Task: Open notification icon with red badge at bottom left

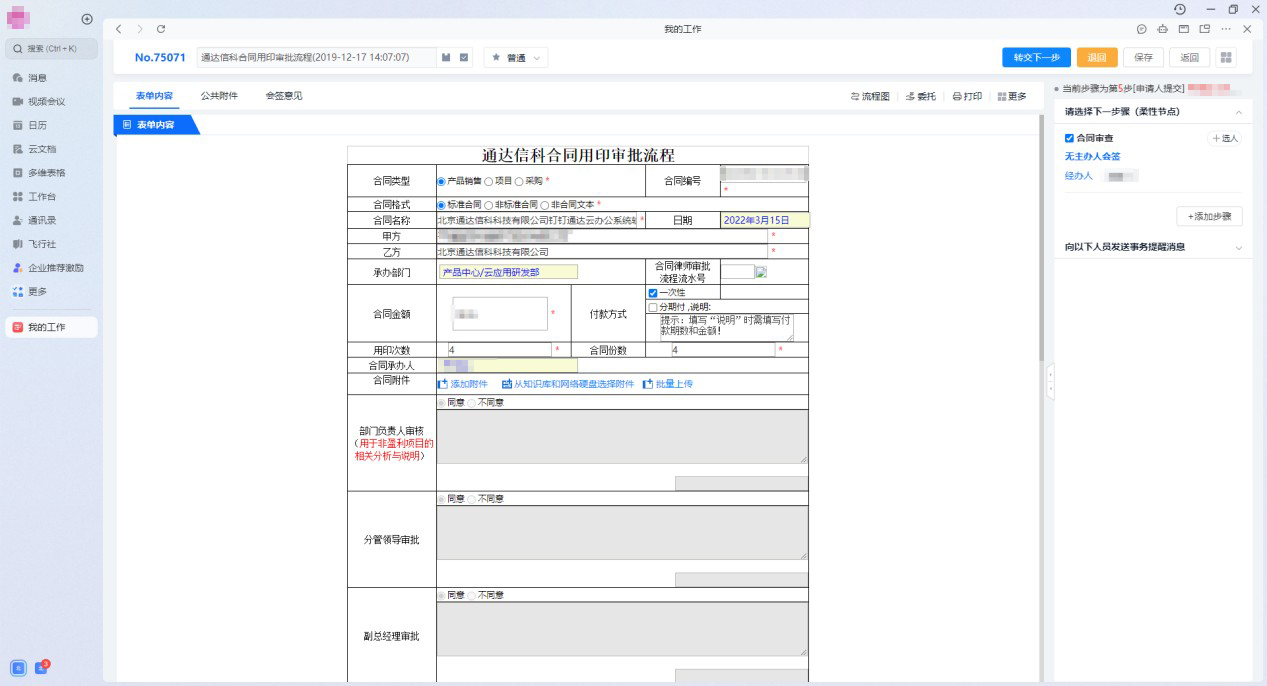Action: point(42,667)
